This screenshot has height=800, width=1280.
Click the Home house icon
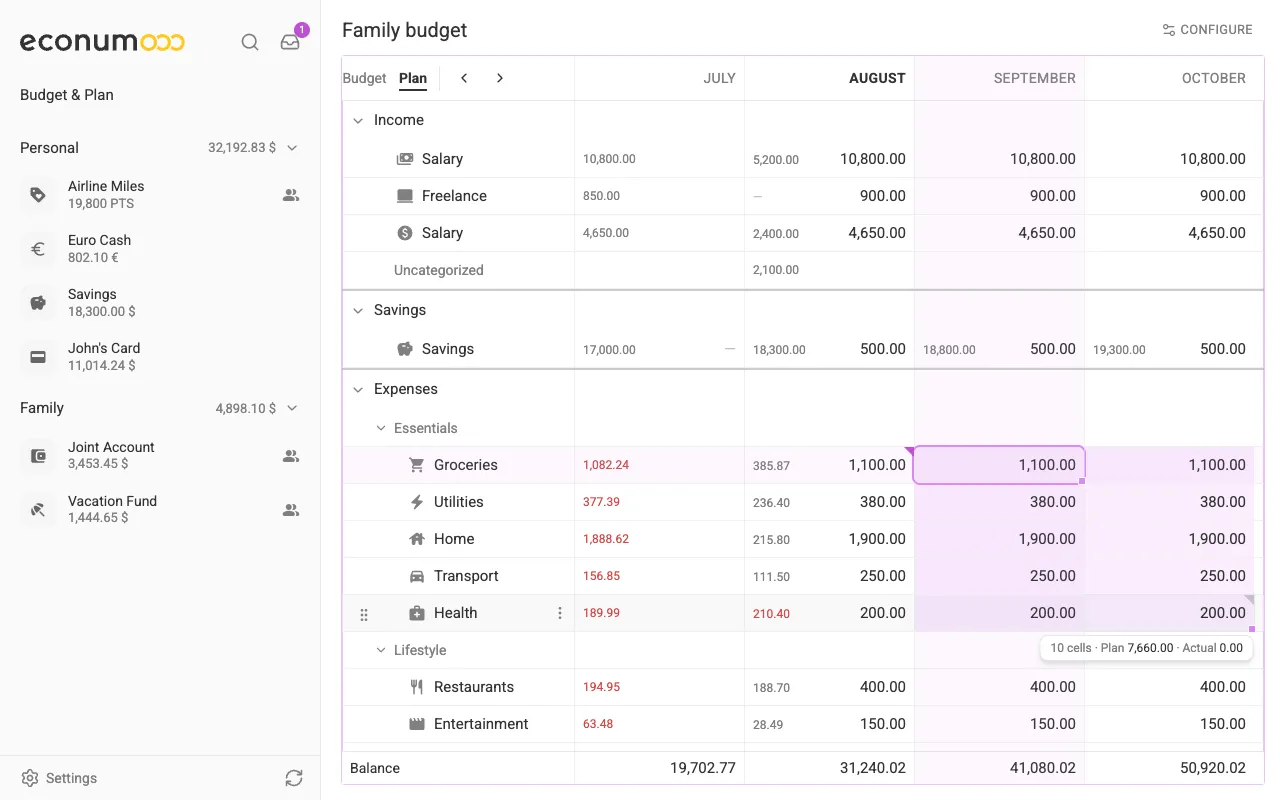click(x=417, y=539)
